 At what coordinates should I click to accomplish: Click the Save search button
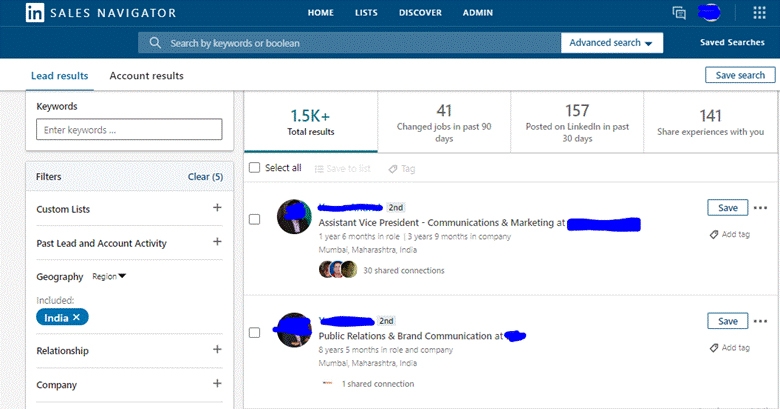739,75
